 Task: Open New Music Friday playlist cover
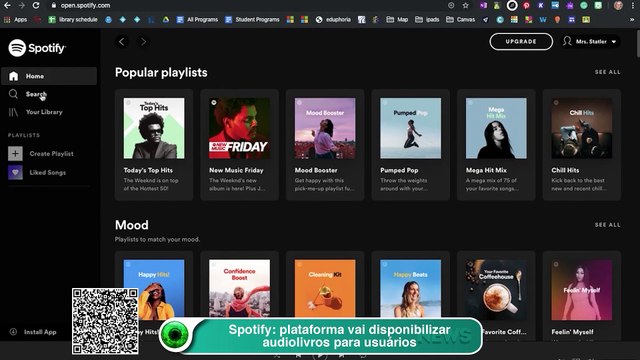pos(239,128)
